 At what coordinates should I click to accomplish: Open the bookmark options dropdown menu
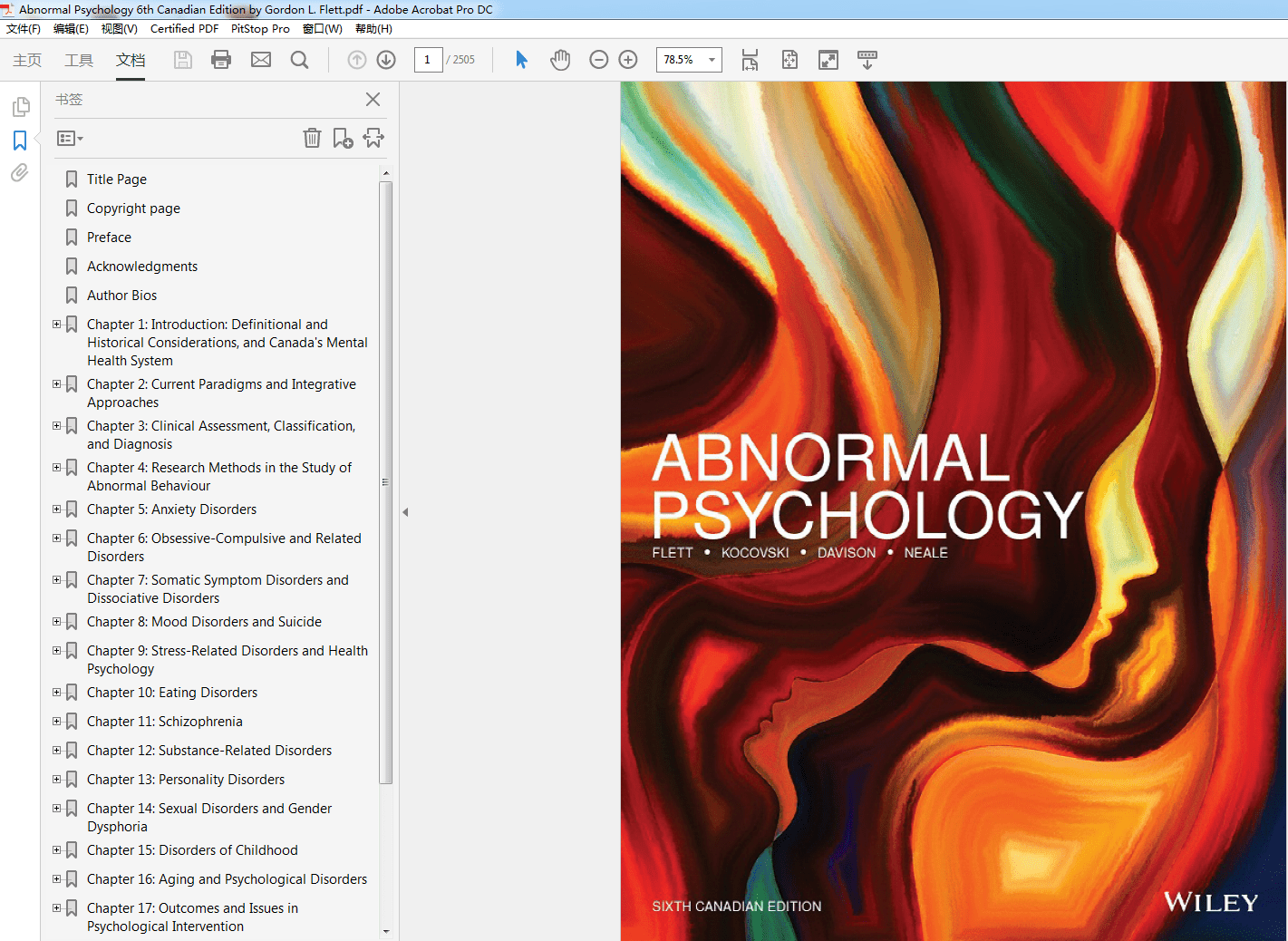pos(69,138)
